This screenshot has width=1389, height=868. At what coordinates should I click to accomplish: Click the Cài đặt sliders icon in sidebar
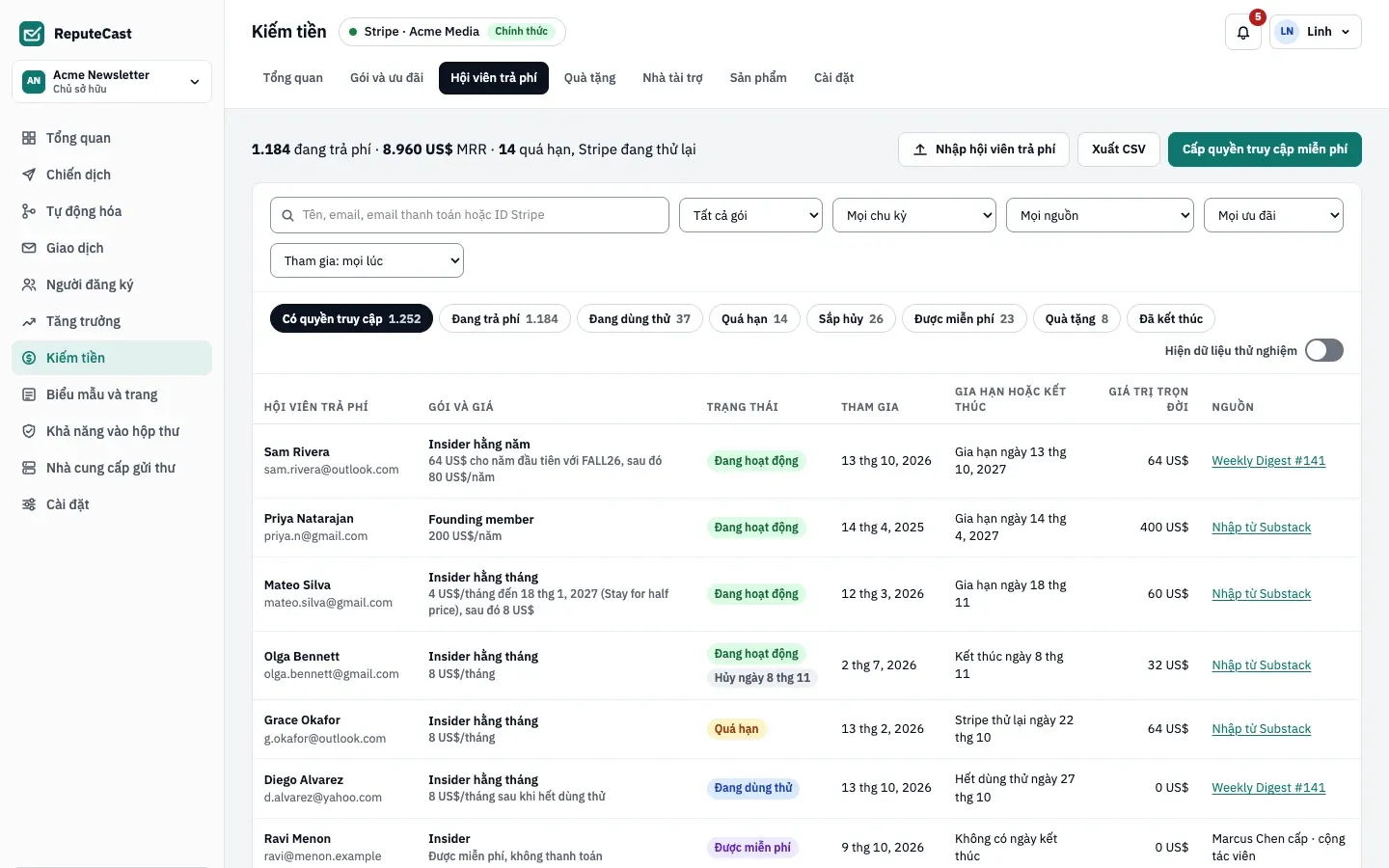point(29,504)
